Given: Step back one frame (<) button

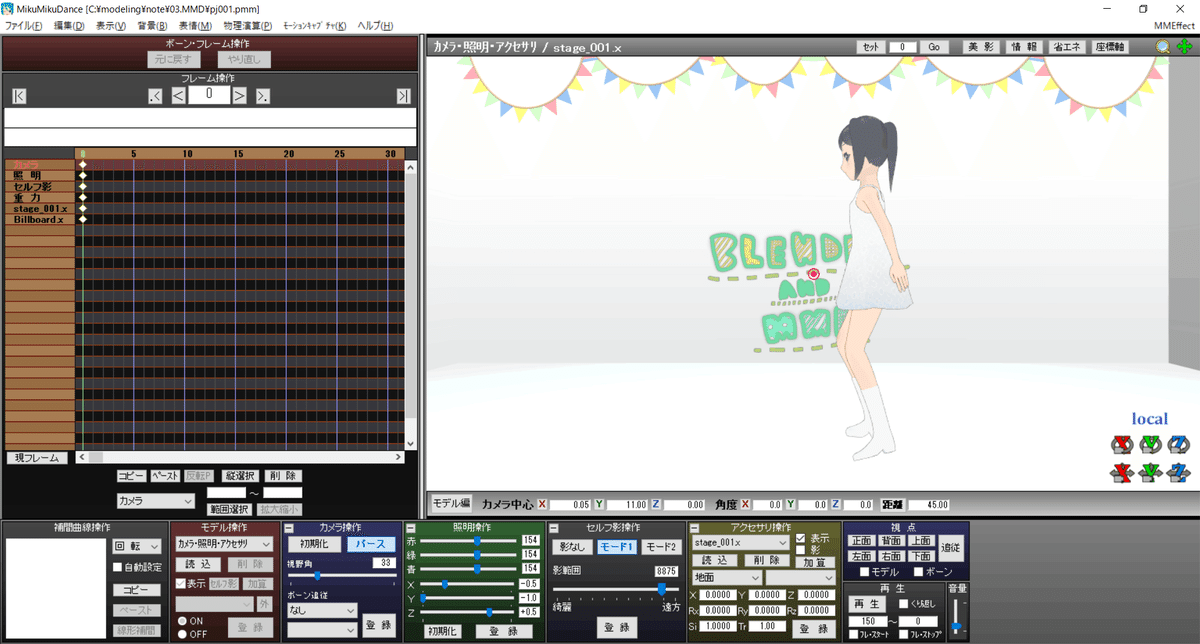Looking at the screenshot, I should coord(177,96).
